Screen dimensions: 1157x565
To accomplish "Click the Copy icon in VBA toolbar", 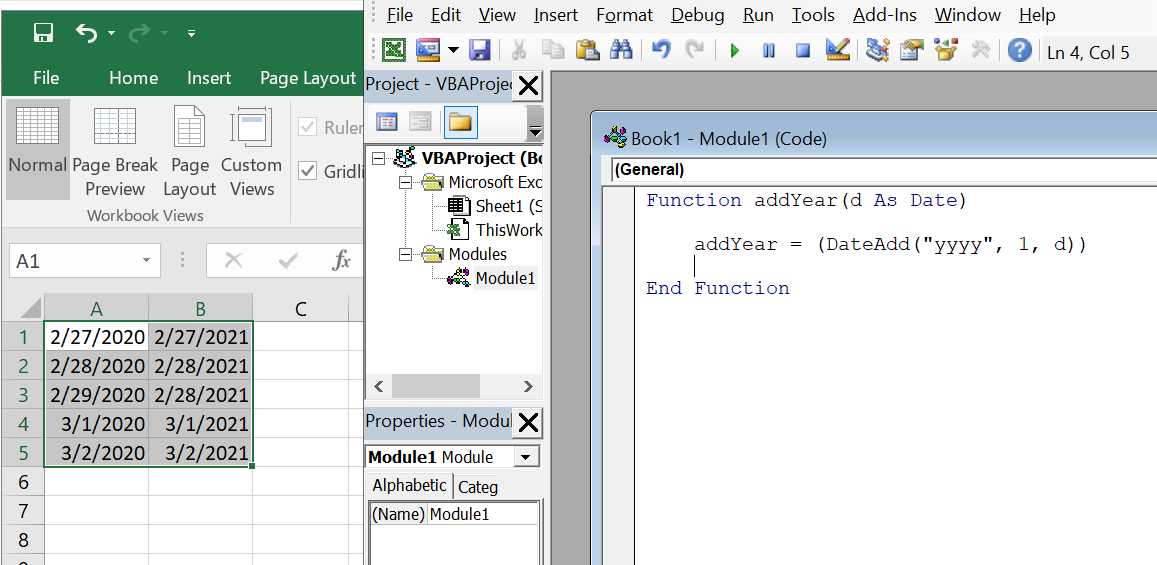I will click(553, 50).
